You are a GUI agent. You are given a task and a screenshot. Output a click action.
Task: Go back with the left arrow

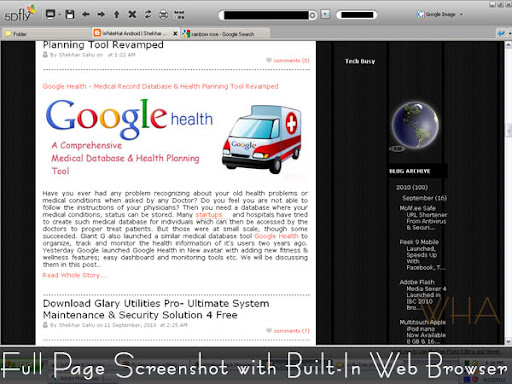coord(86,14)
